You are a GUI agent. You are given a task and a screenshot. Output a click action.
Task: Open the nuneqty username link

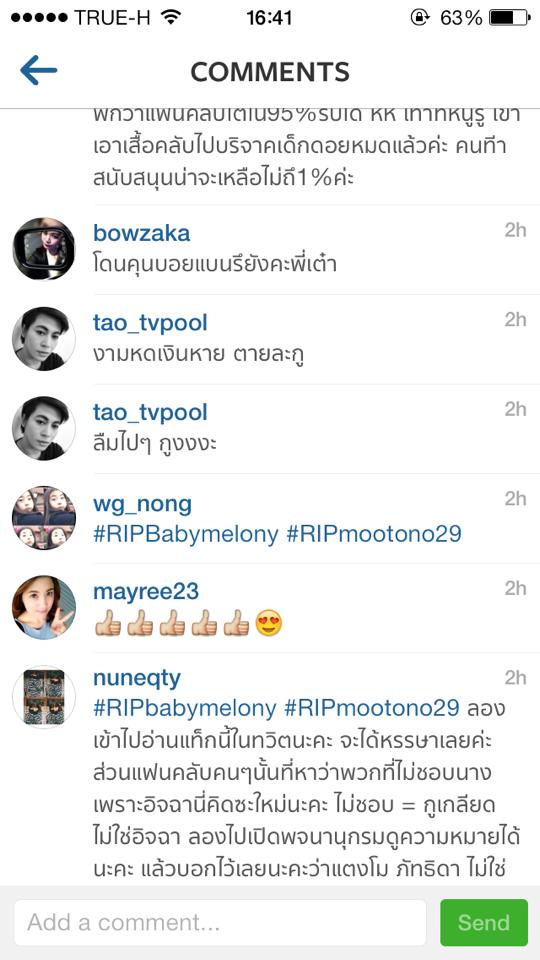[x=137, y=678]
